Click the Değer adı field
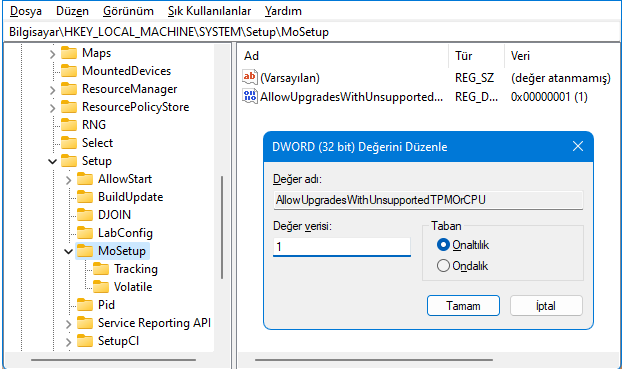Image resolution: width=622 pixels, height=369 pixels. (x=428, y=200)
